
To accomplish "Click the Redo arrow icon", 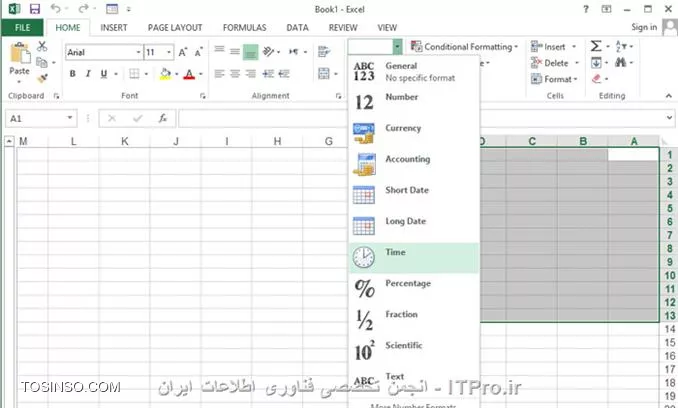I will (x=83, y=8).
